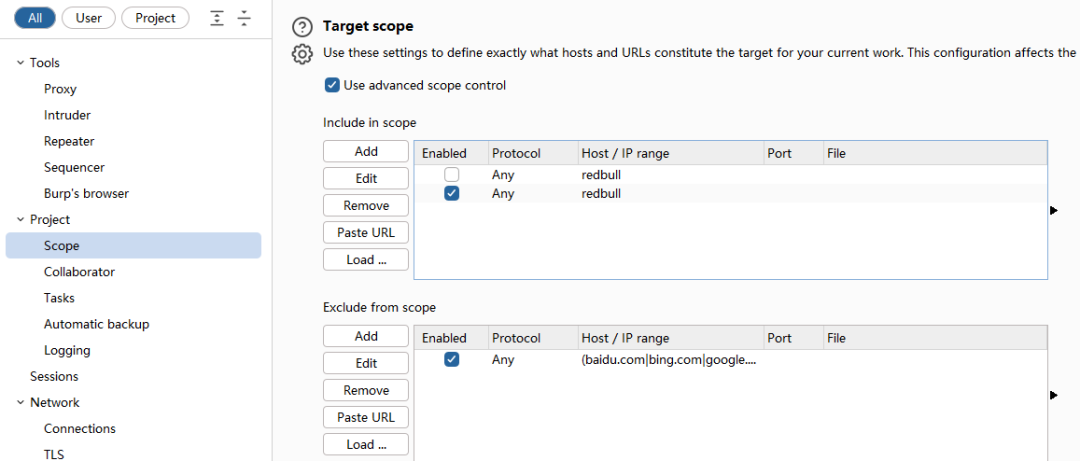
Task: Click the collapse all settings icon
Action: tap(244, 18)
